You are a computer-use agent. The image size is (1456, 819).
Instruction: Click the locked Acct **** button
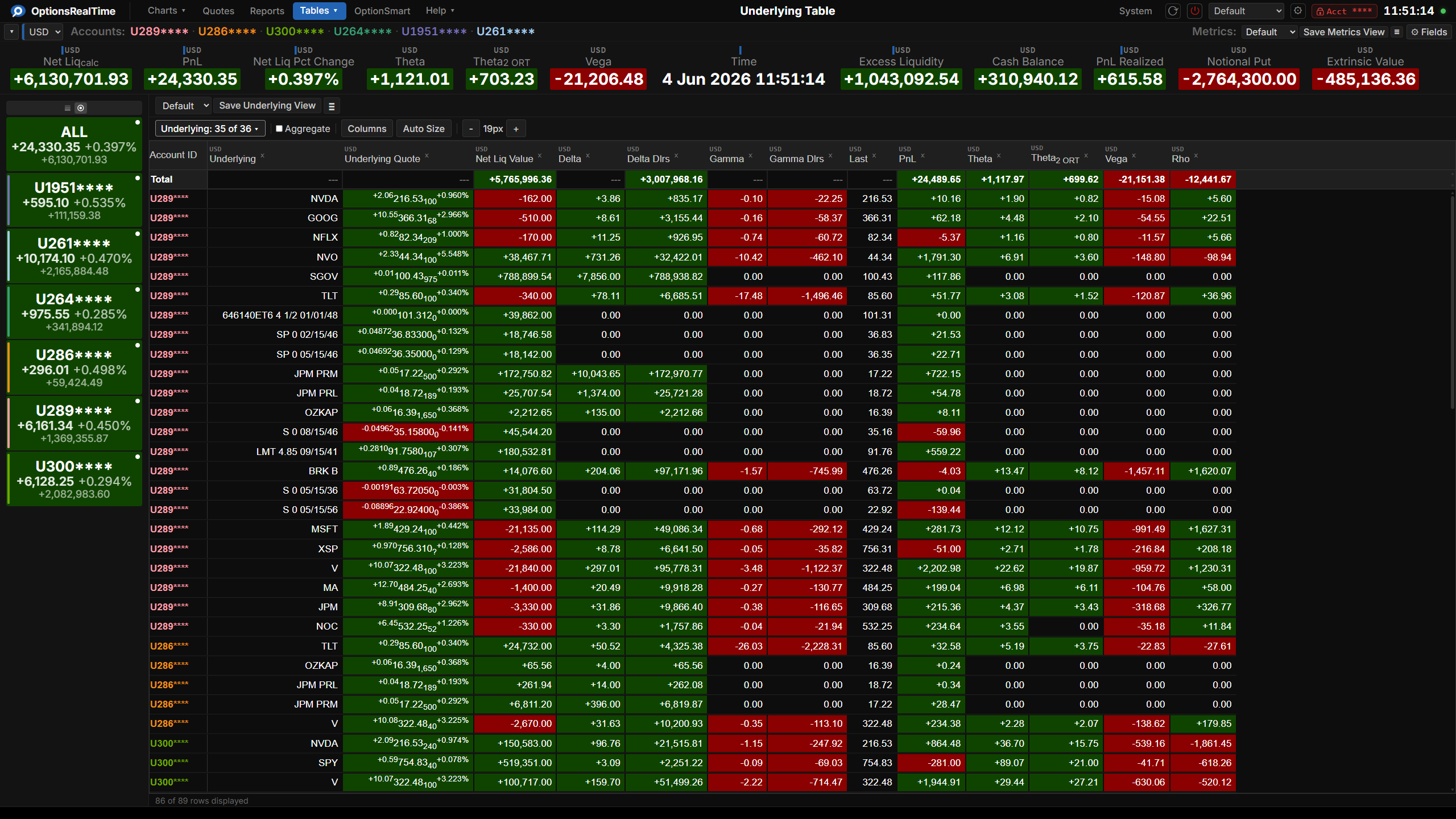[1343, 11]
